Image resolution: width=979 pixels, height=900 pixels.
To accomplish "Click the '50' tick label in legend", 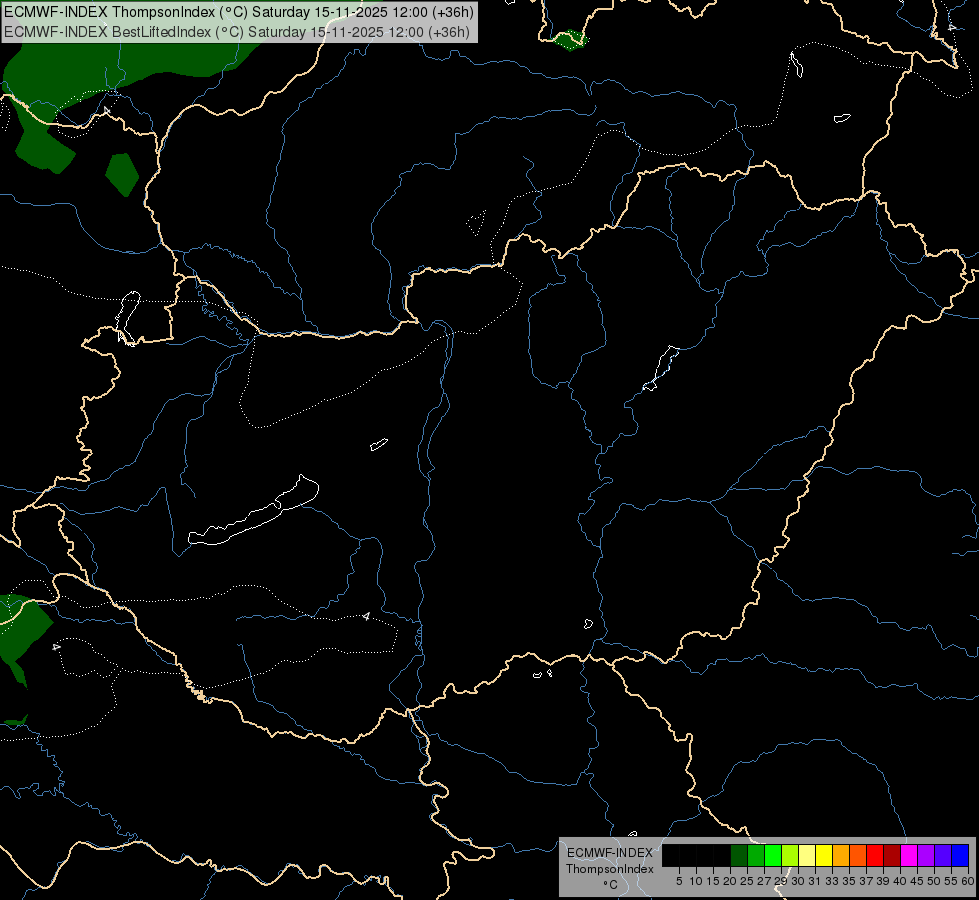I will [x=934, y=881].
